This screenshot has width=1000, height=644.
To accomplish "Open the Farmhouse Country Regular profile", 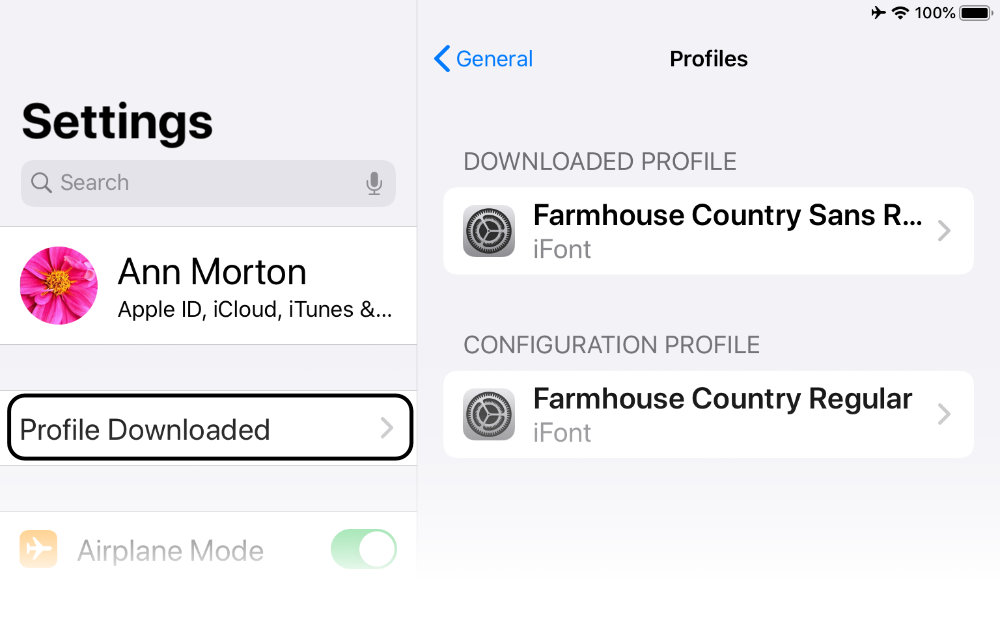I will click(x=709, y=414).
